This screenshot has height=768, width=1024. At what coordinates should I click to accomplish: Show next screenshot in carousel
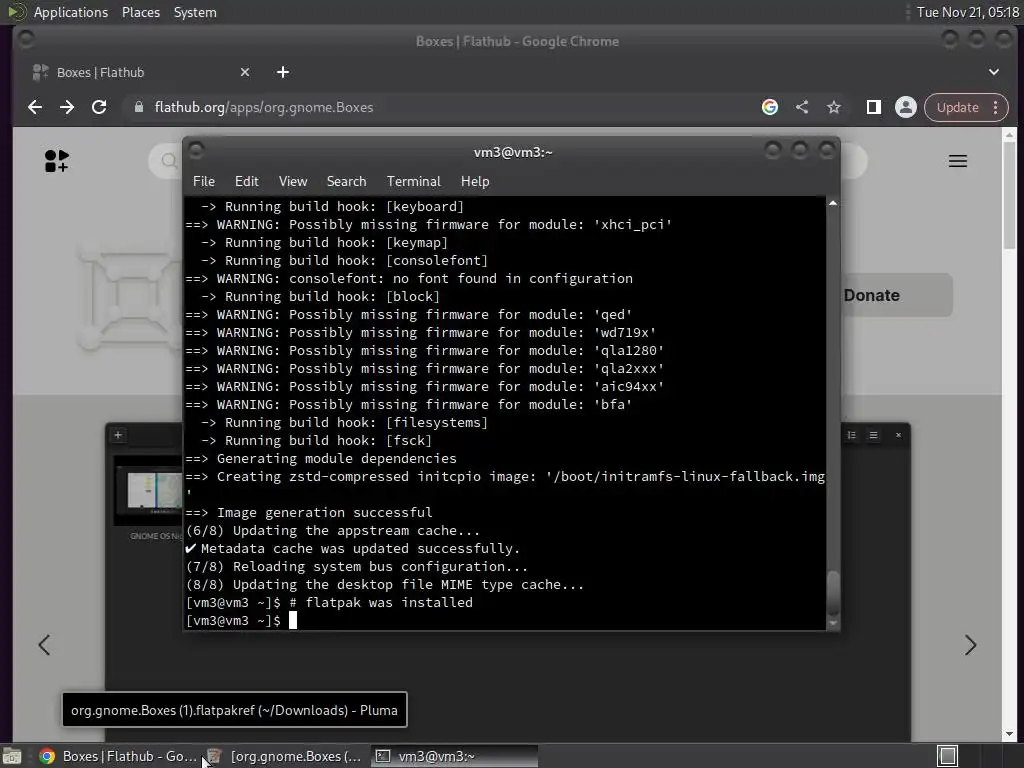click(x=970, y=645)
